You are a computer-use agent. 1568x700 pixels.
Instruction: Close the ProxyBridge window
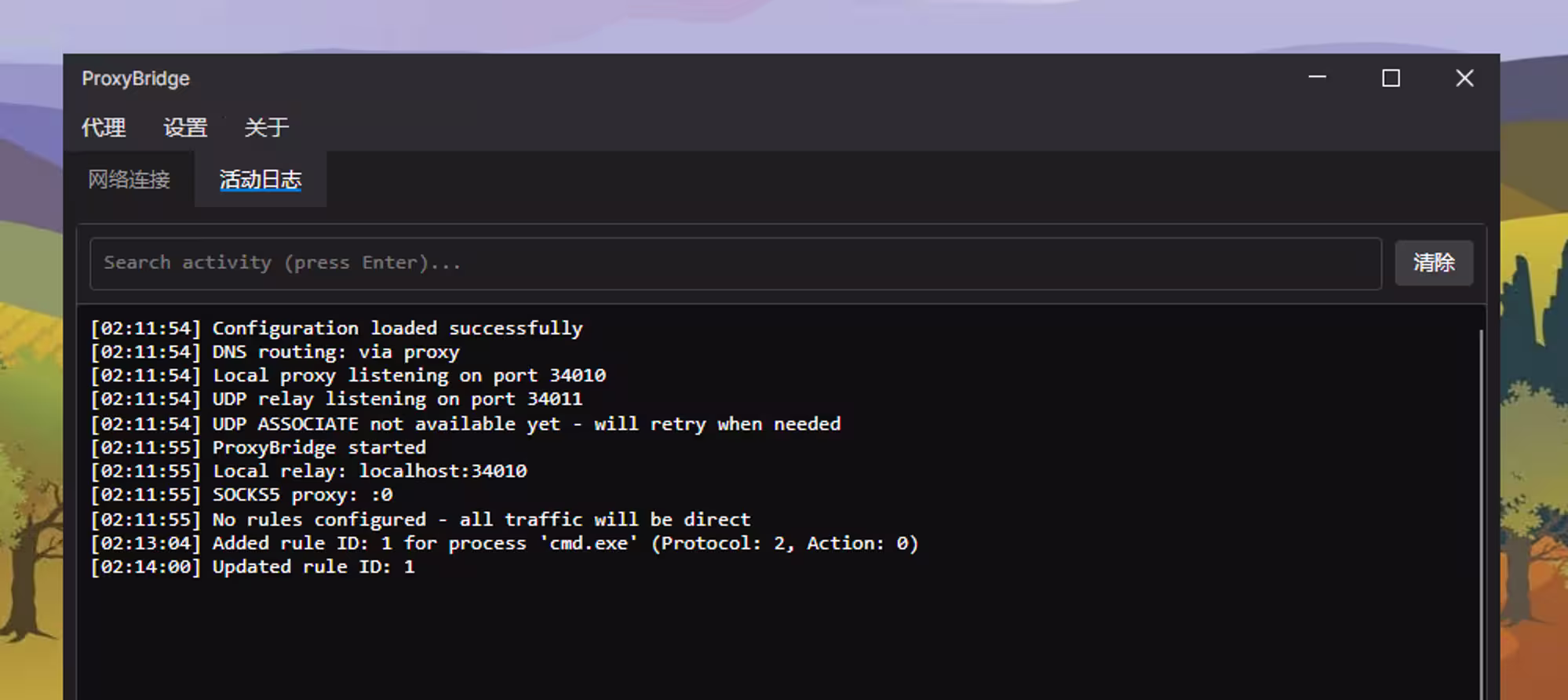pyautogui.click(x=1464, y=78)
